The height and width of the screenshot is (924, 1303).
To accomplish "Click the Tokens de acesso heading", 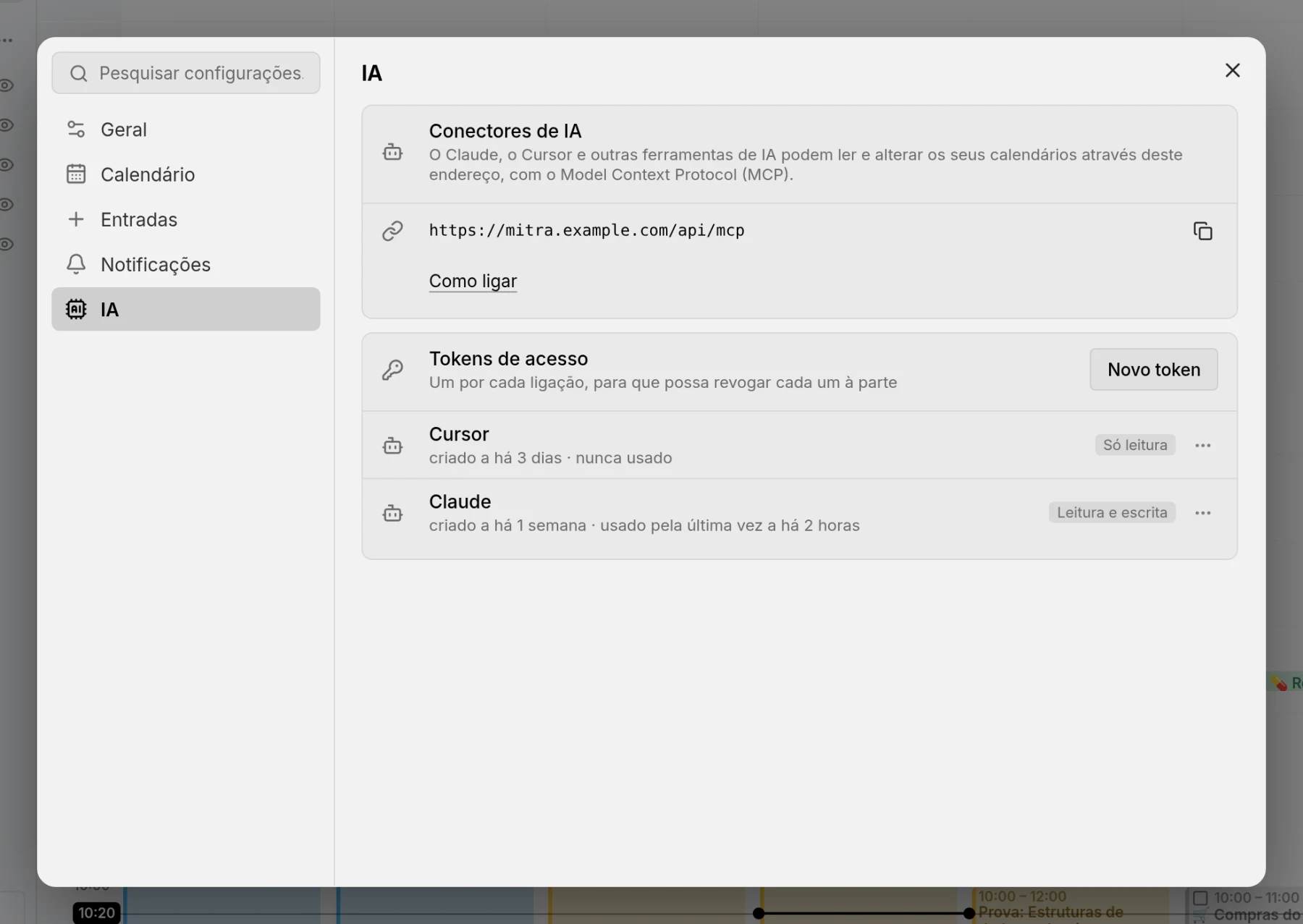I will [508, 359].
